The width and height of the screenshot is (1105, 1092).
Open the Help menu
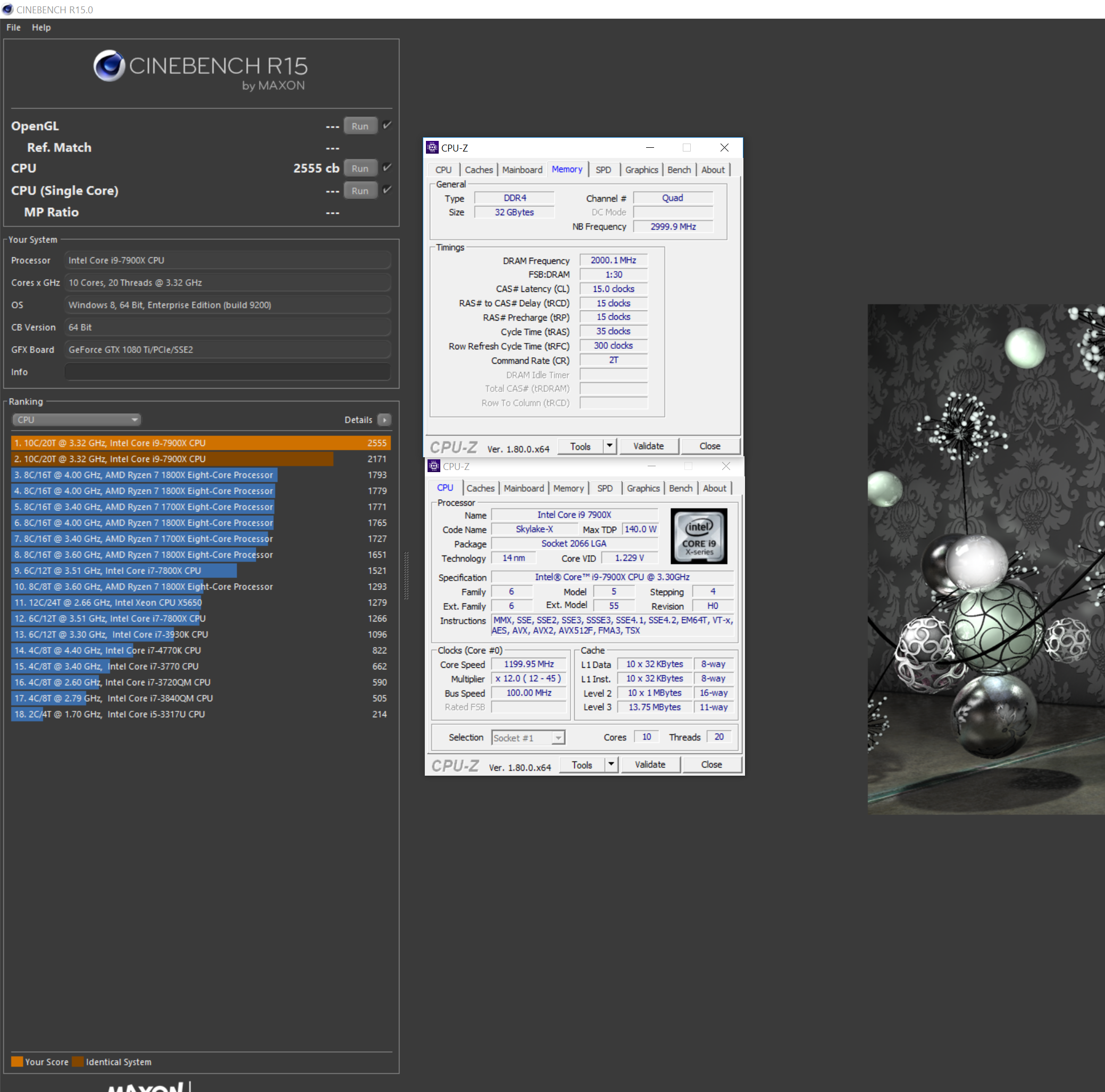41,28
